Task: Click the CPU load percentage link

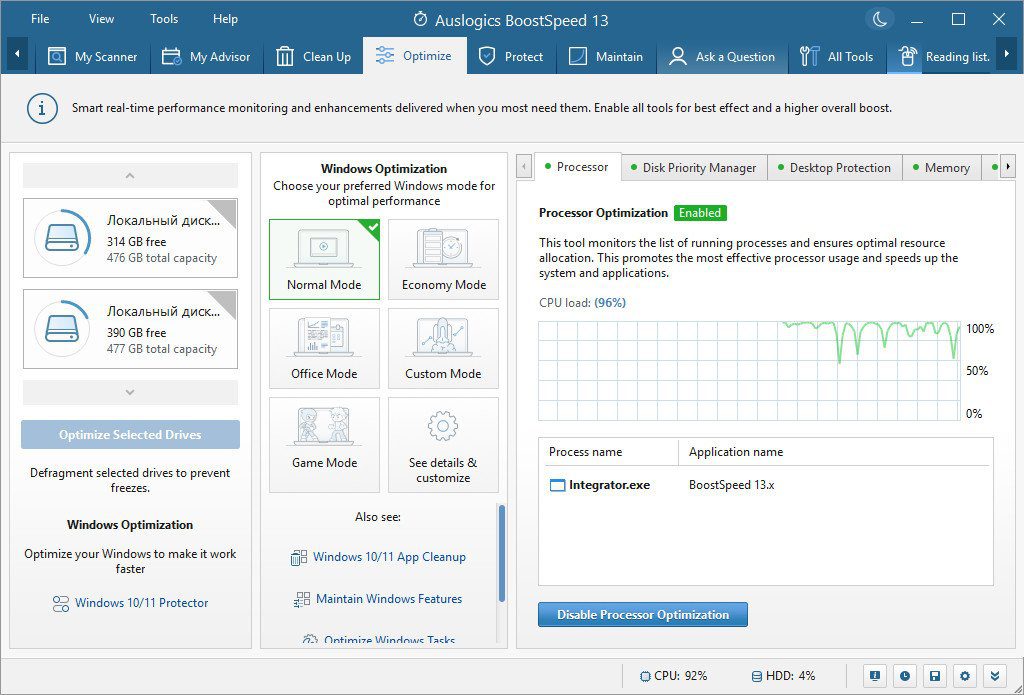Action: tap(611, 299)
